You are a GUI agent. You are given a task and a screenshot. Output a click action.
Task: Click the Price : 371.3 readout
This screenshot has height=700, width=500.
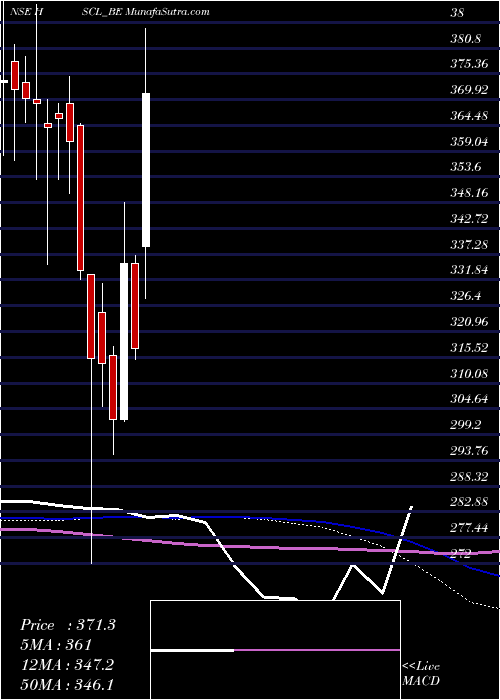pos(68,625)
